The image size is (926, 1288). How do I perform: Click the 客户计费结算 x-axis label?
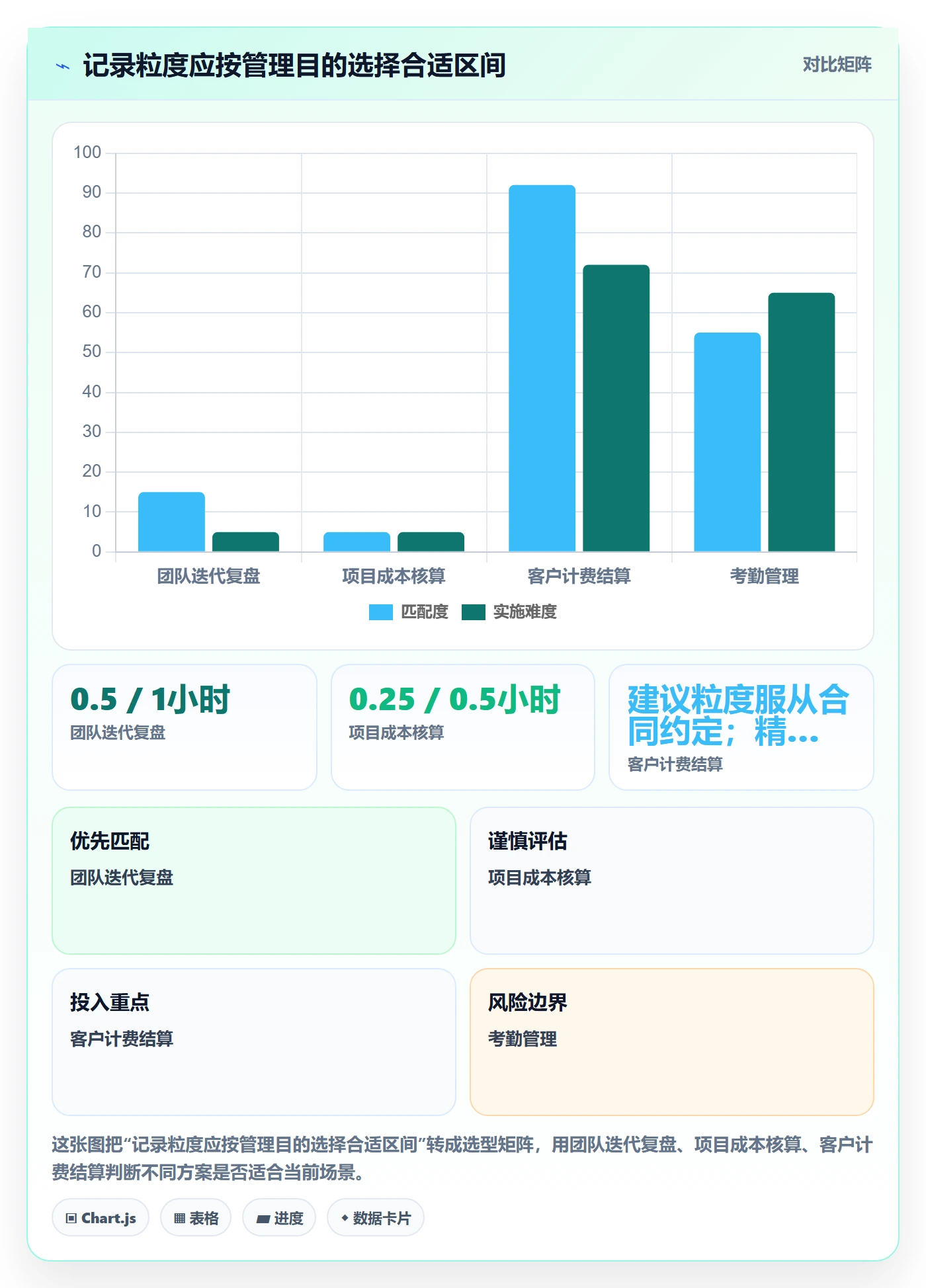[579, 577]
